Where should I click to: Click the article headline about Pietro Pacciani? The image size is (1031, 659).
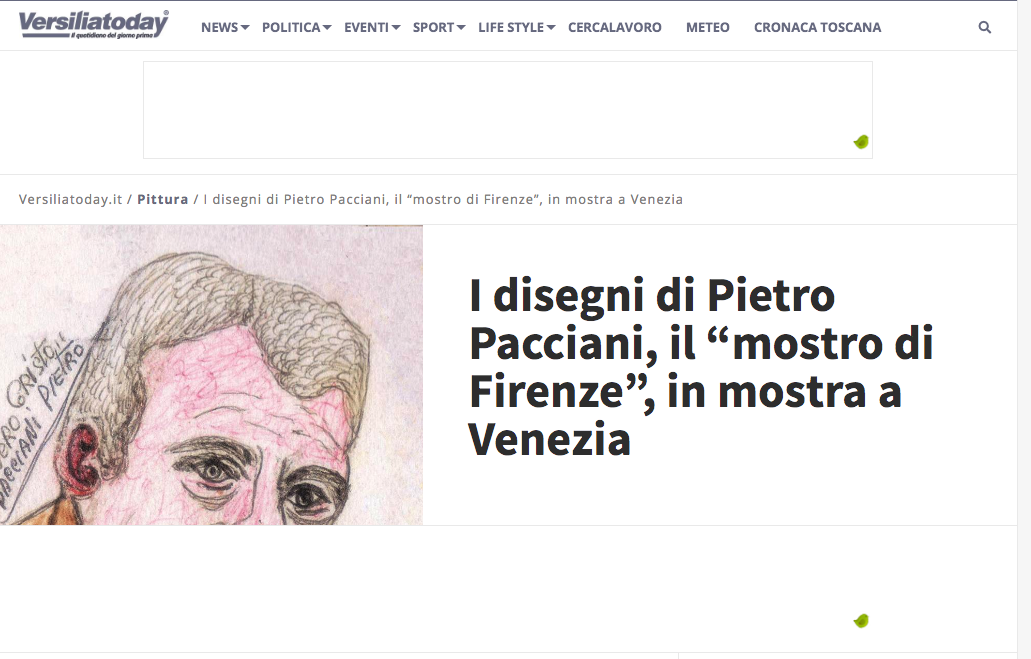701,367
